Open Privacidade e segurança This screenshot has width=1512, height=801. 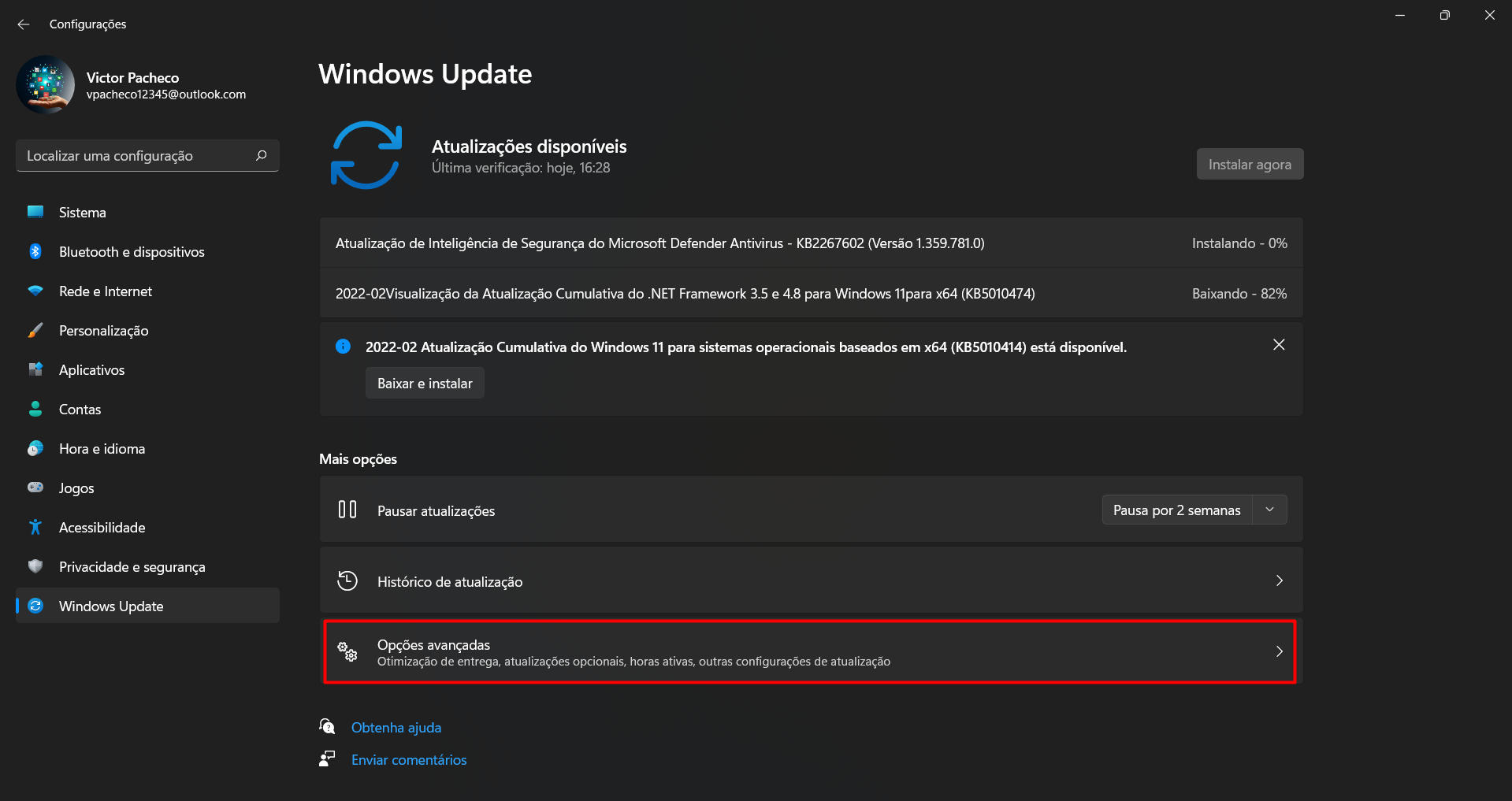coord(147,567)
